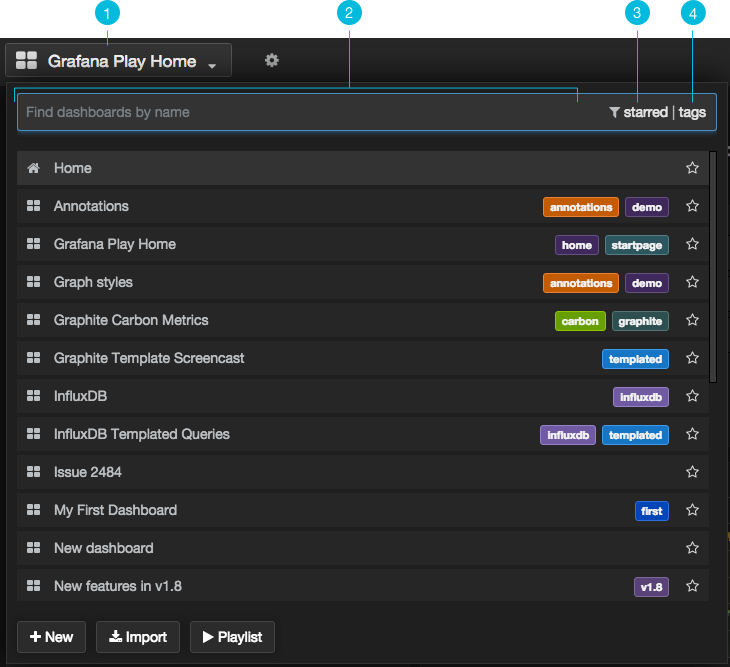Click the graphite tag

click(640, 321)
